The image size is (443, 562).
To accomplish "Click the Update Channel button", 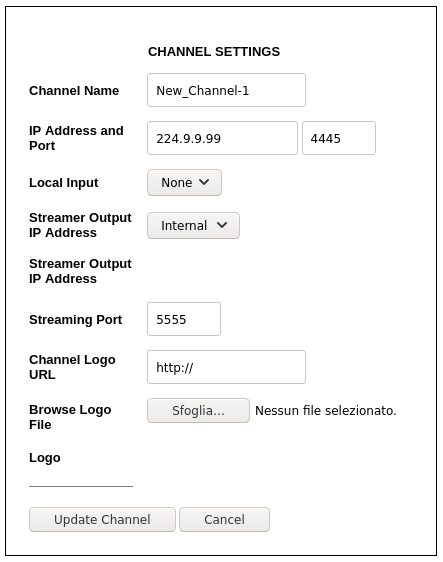I will click(102, 519).
